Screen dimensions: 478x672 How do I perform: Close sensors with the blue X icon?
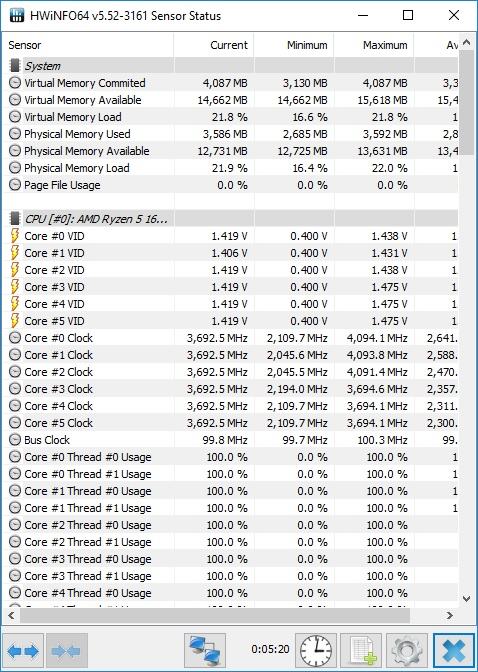pos(453,651)
